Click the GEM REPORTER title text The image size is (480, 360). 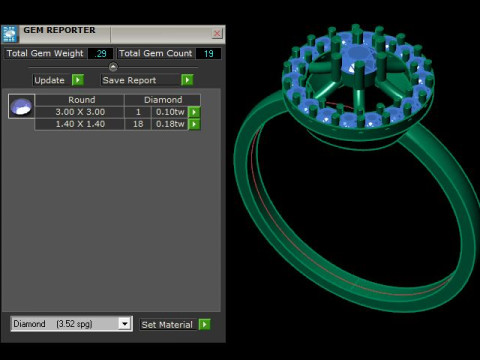59,30
